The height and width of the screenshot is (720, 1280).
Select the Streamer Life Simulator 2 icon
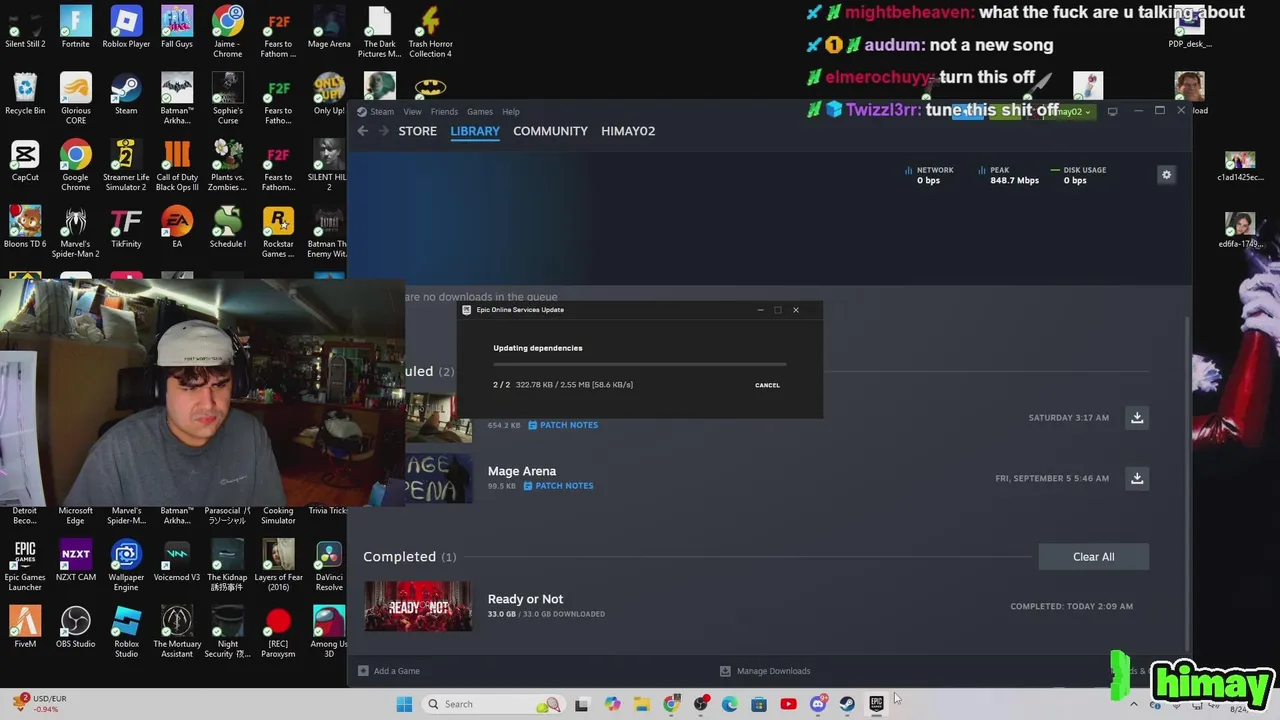coord(126,165)
